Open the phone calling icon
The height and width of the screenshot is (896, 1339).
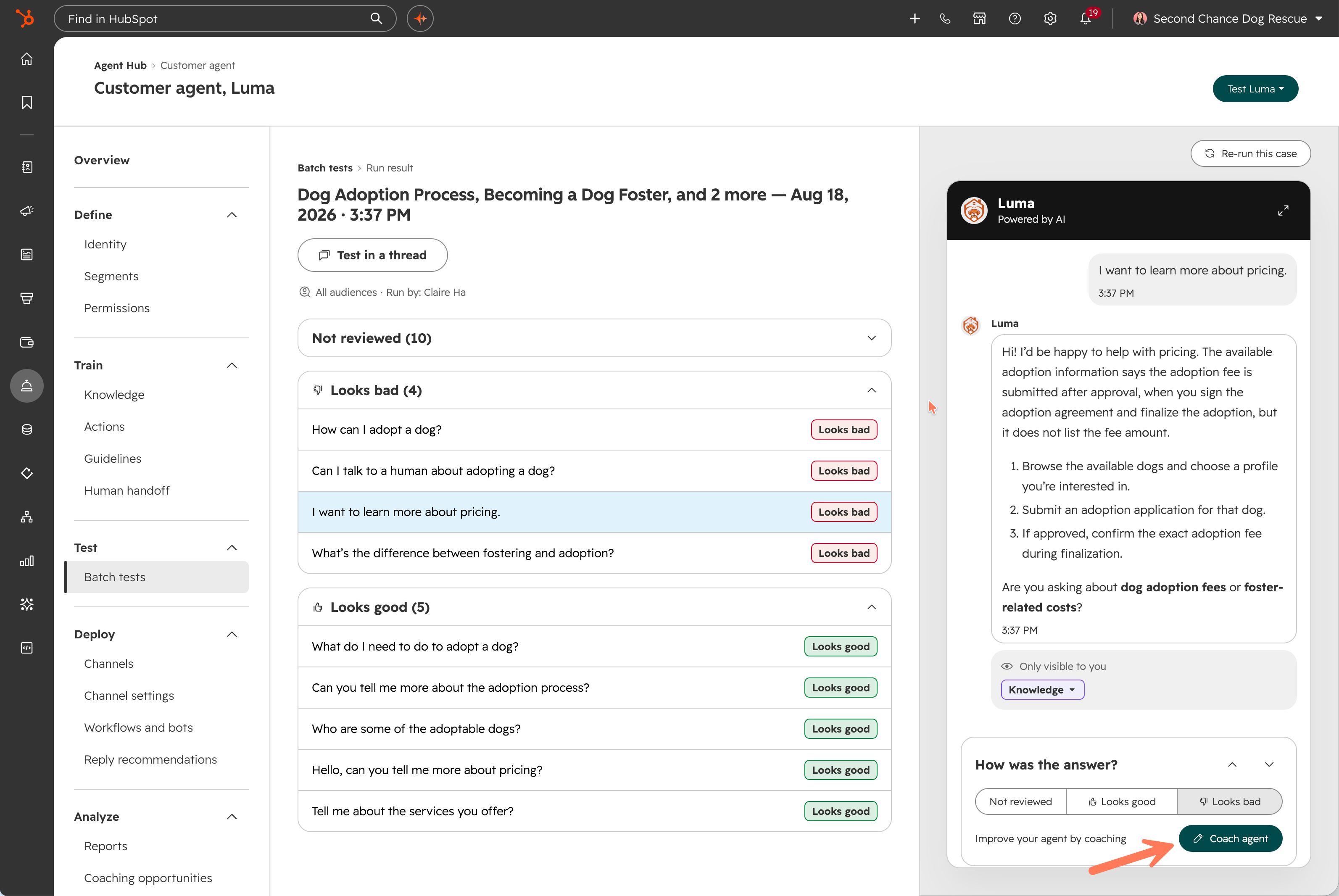point(945,18)
